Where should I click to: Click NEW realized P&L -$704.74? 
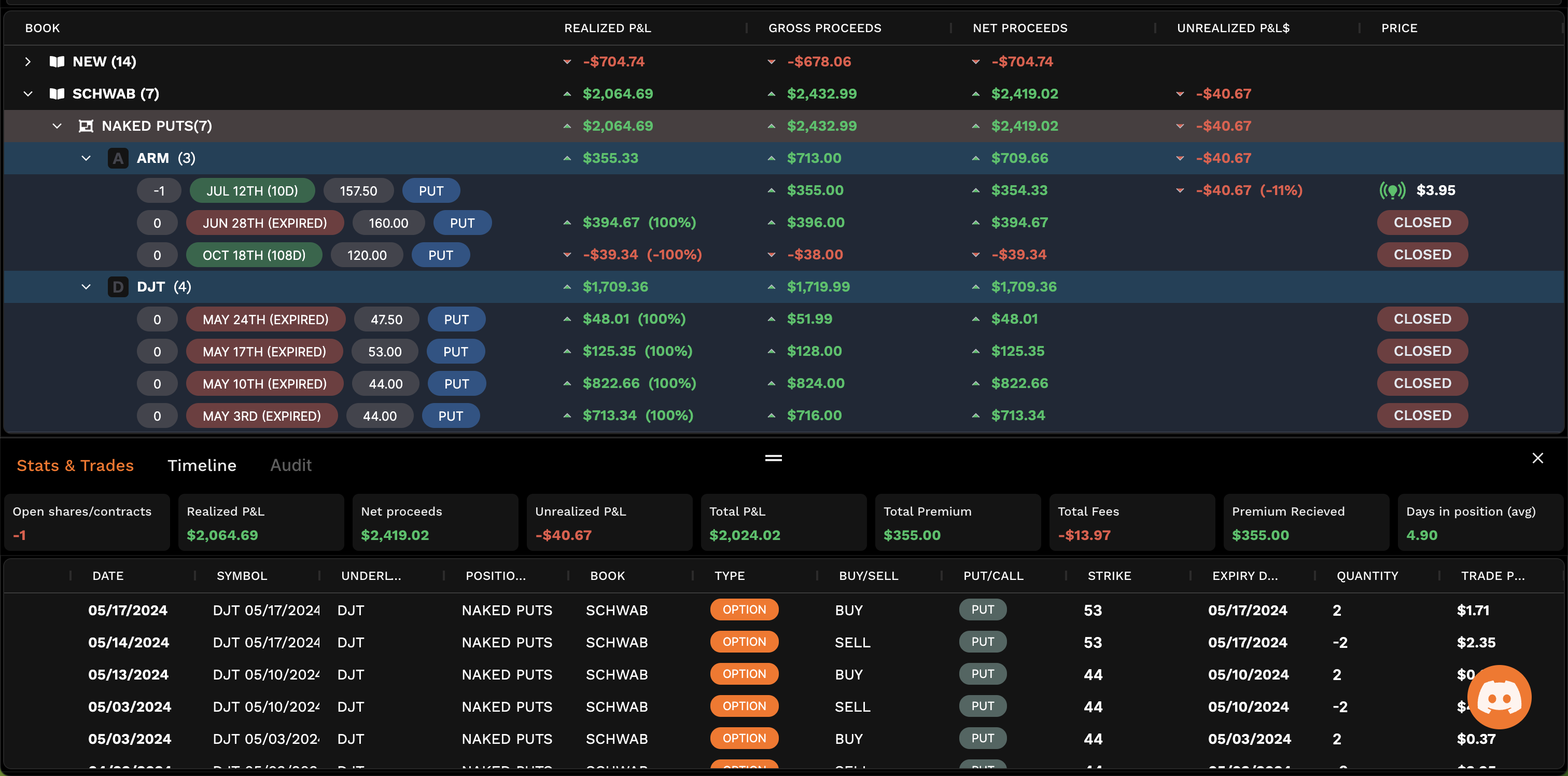coord(613,62)
